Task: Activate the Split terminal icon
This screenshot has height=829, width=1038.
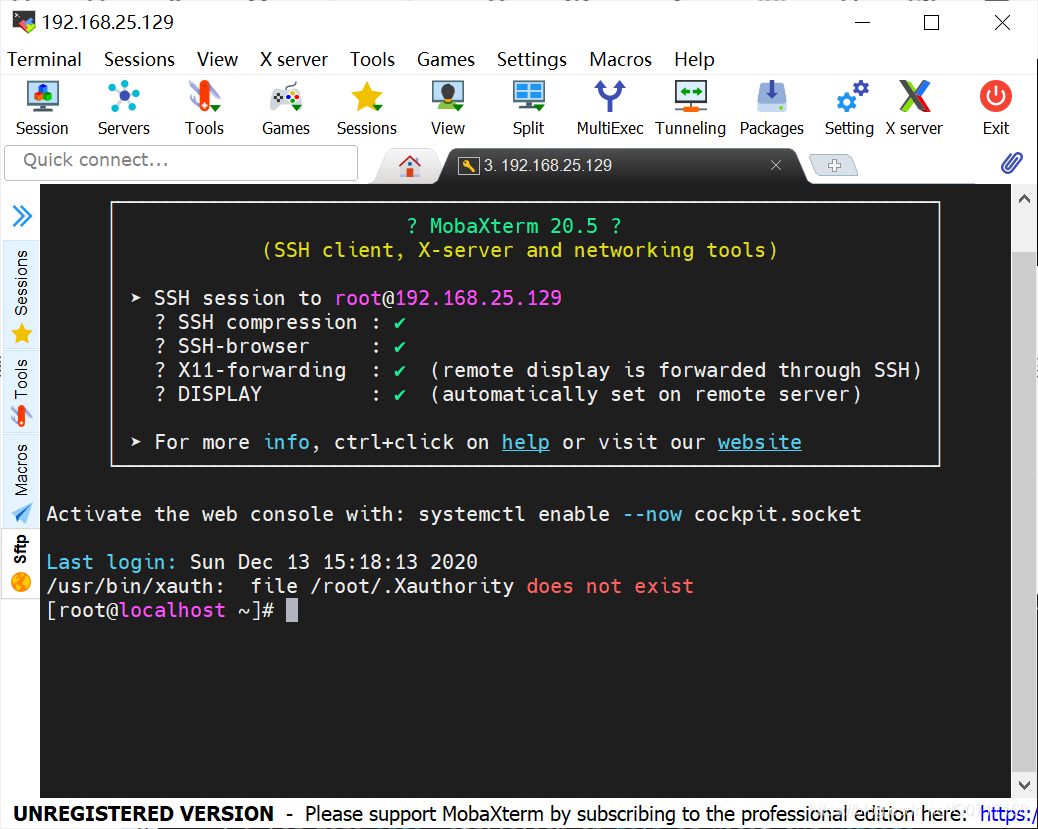Action: [x=529, y=108]
